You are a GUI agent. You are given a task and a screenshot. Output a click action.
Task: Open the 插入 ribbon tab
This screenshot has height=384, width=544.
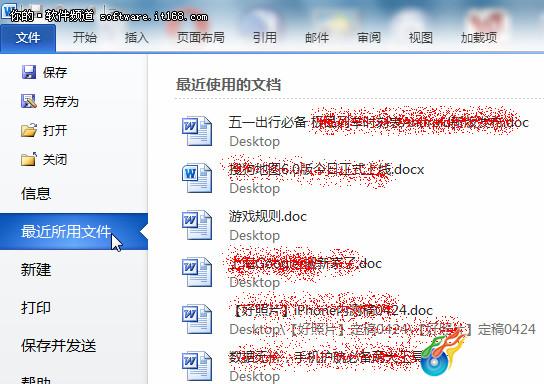(x=136, y=37)
